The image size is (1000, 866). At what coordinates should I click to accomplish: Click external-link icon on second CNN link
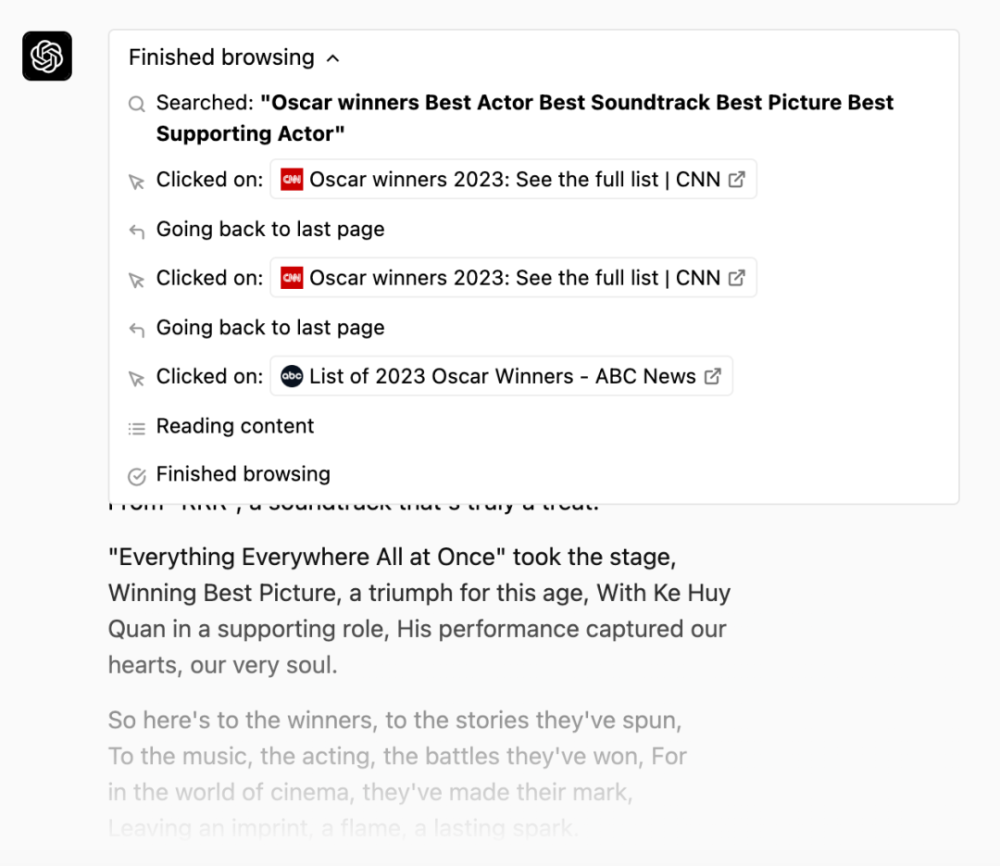(x=737, y=278)
